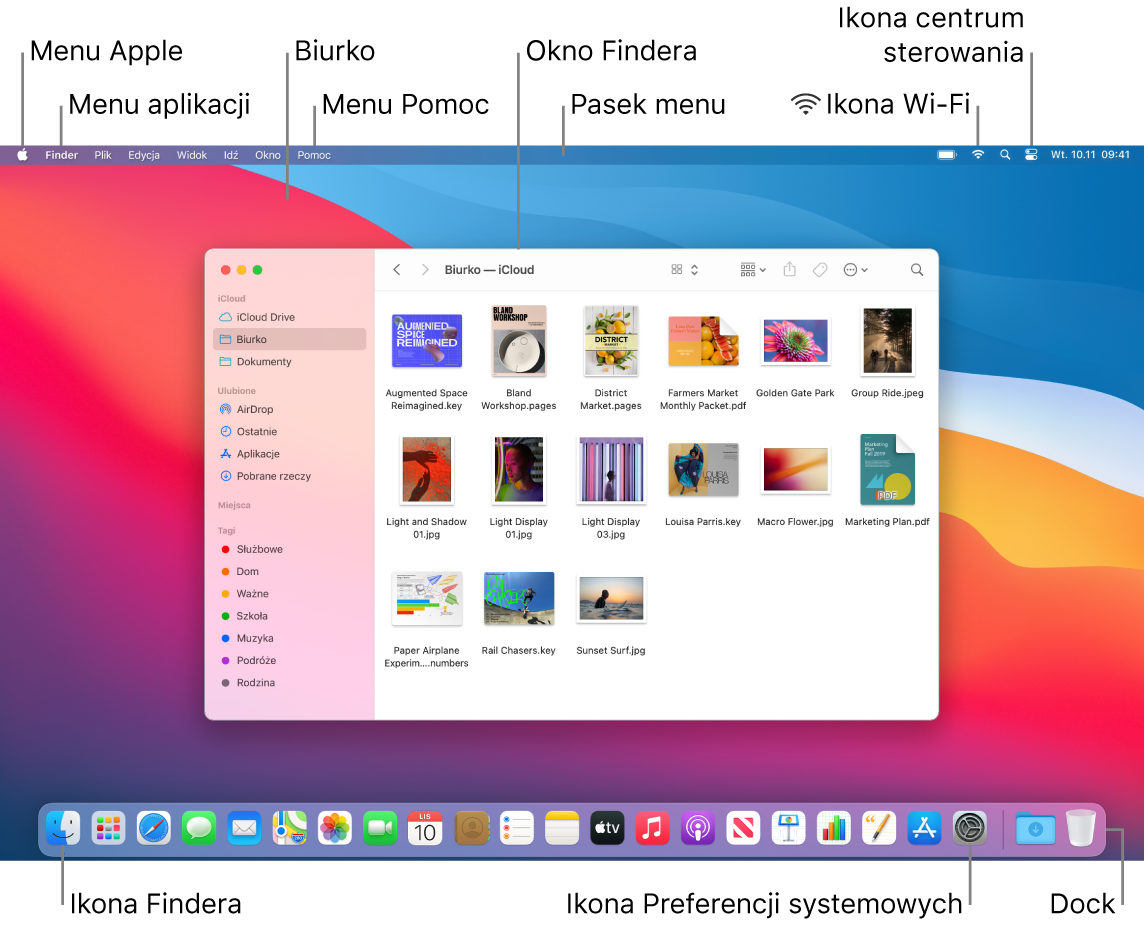Open Spotlight search in menu bar
Image resolution: width=1144 pixels, height=926 pixels.
coord(1005,155)
